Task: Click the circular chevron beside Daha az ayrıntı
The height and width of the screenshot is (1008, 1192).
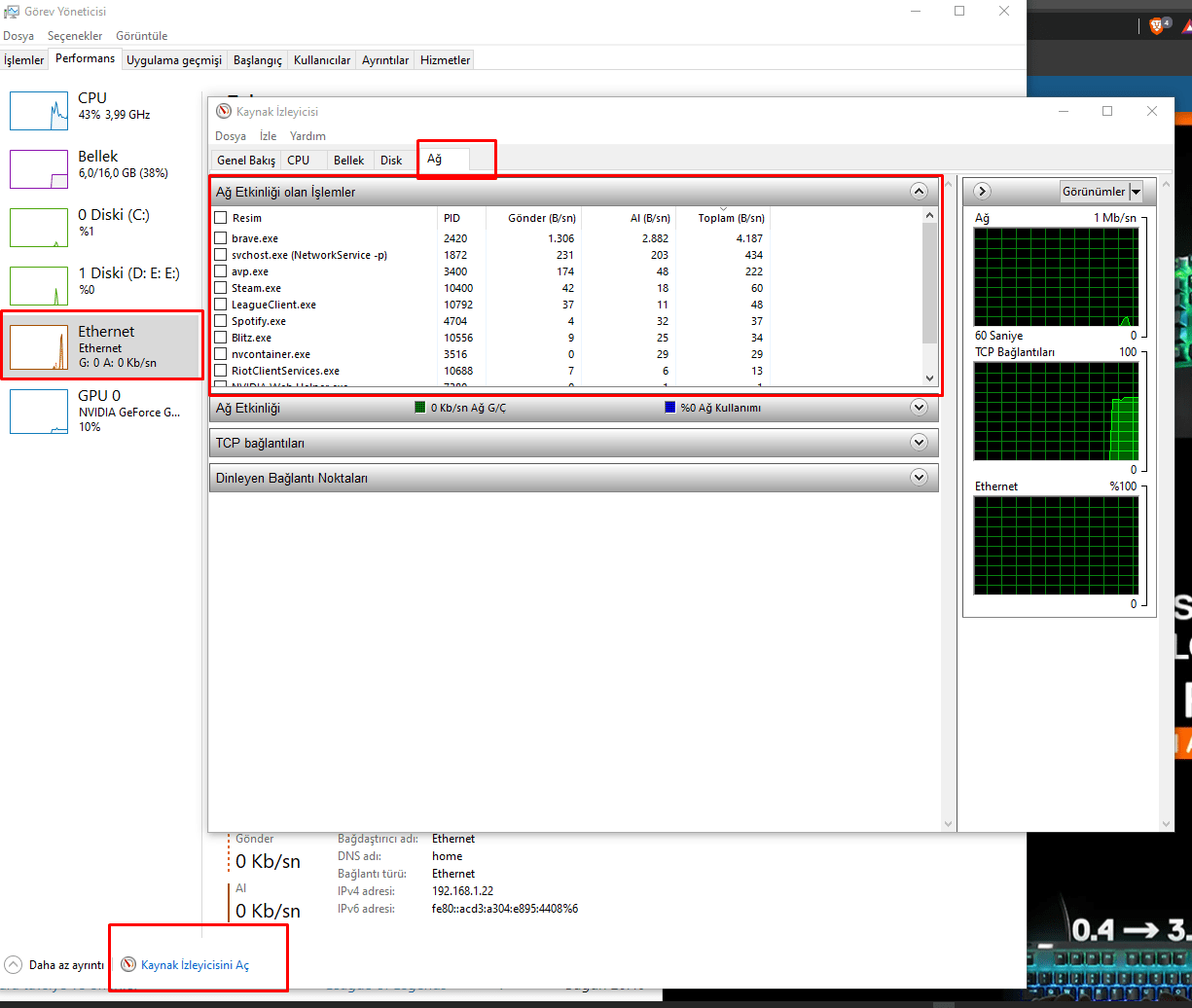Action: point(14,964)
